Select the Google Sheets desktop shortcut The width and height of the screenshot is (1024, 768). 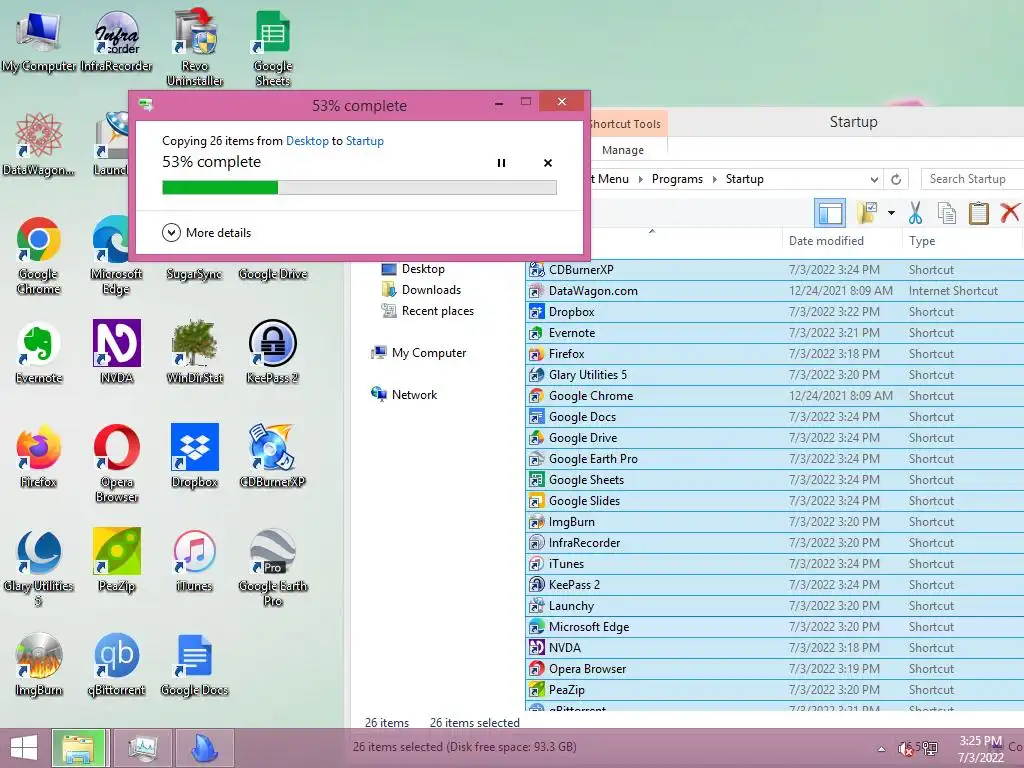click(272, 48)
